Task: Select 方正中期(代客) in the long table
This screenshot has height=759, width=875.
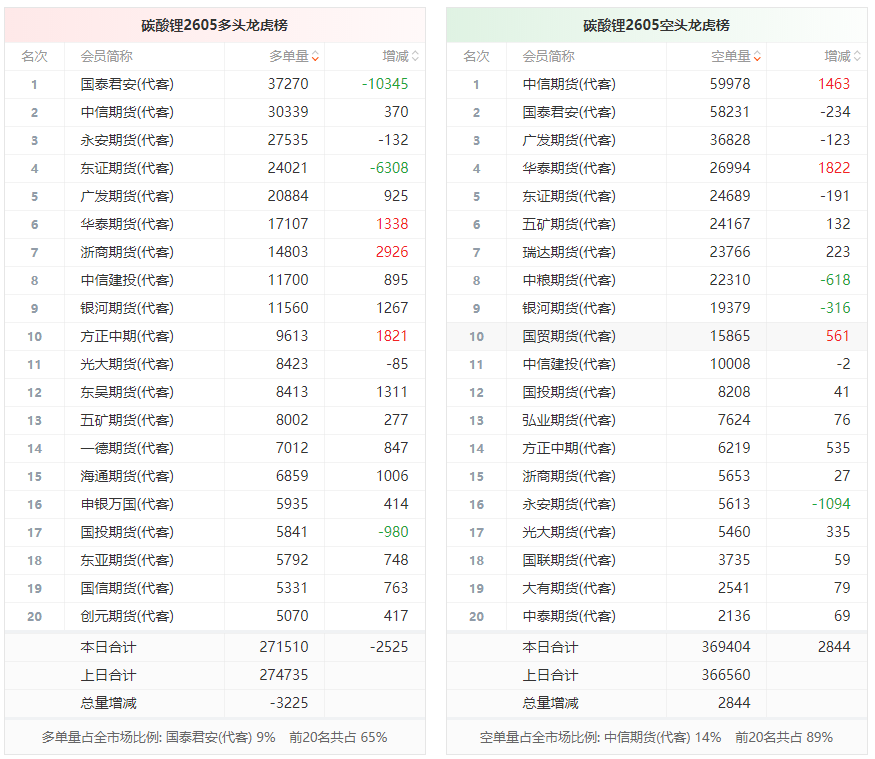Action: (127, 336)
